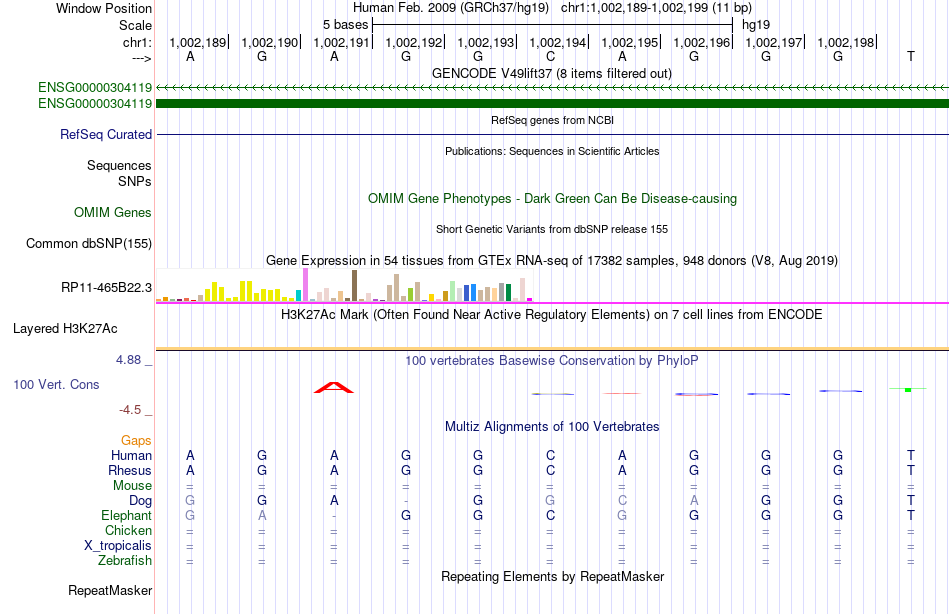Click the Sequences side label

[119, 165]
